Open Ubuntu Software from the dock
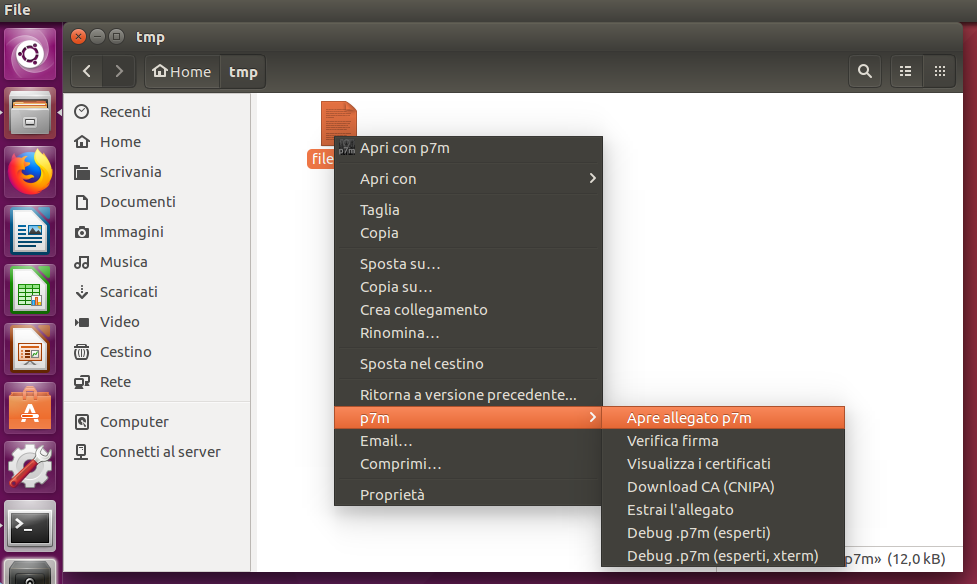Viewport: 977px width, 584px height. pos(31,408)
